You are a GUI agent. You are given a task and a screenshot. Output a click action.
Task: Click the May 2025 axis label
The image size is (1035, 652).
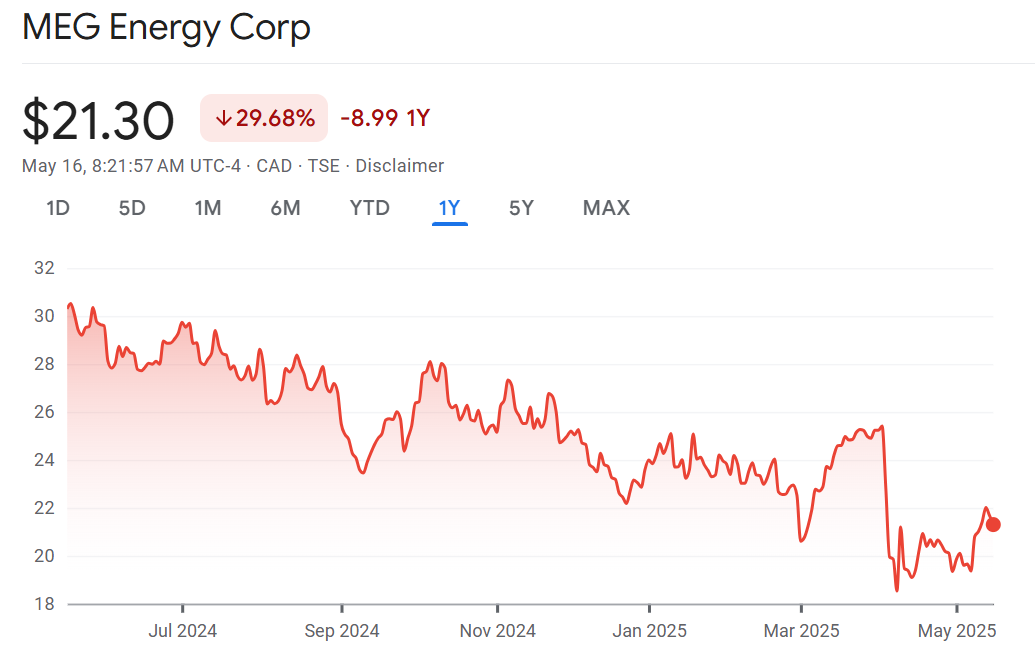(957, 631)
